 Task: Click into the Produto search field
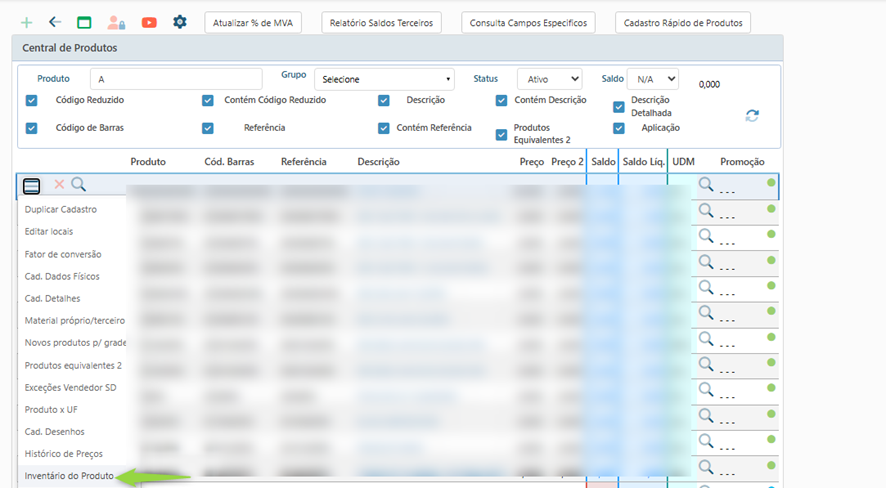pos(175,79)
